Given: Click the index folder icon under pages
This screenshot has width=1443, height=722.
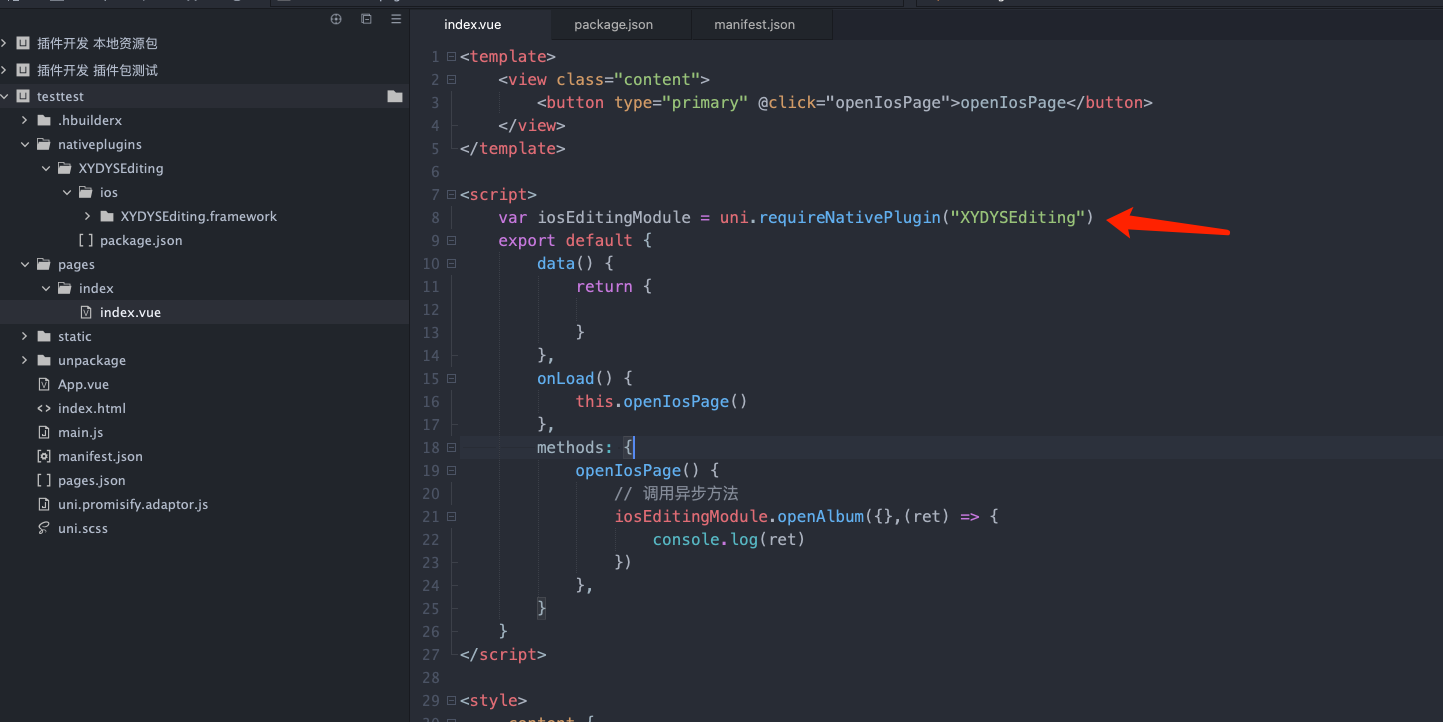Looking at the screenshot, I should (65, 288).
